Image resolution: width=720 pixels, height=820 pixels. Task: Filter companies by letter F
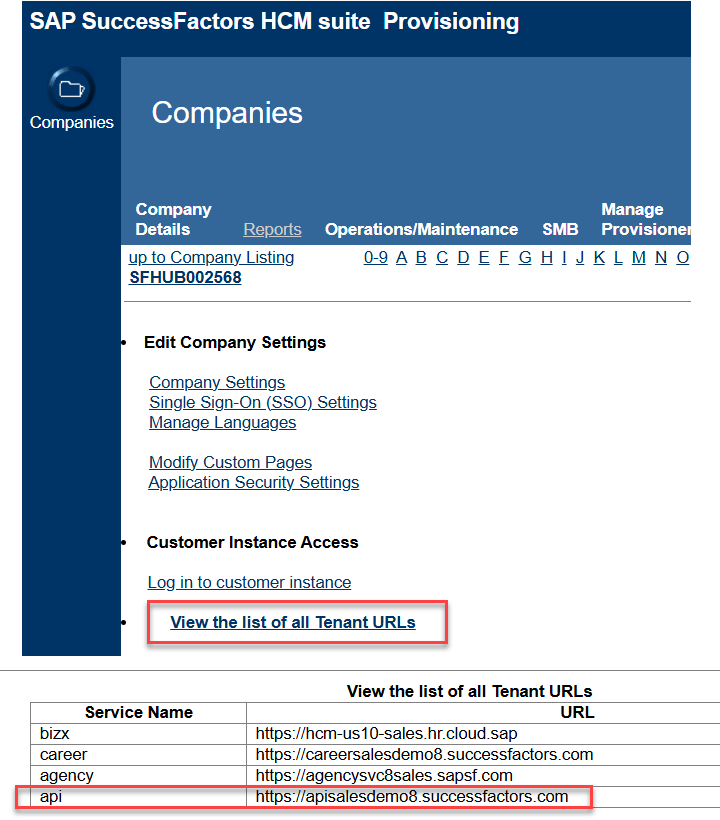point(504,257)
